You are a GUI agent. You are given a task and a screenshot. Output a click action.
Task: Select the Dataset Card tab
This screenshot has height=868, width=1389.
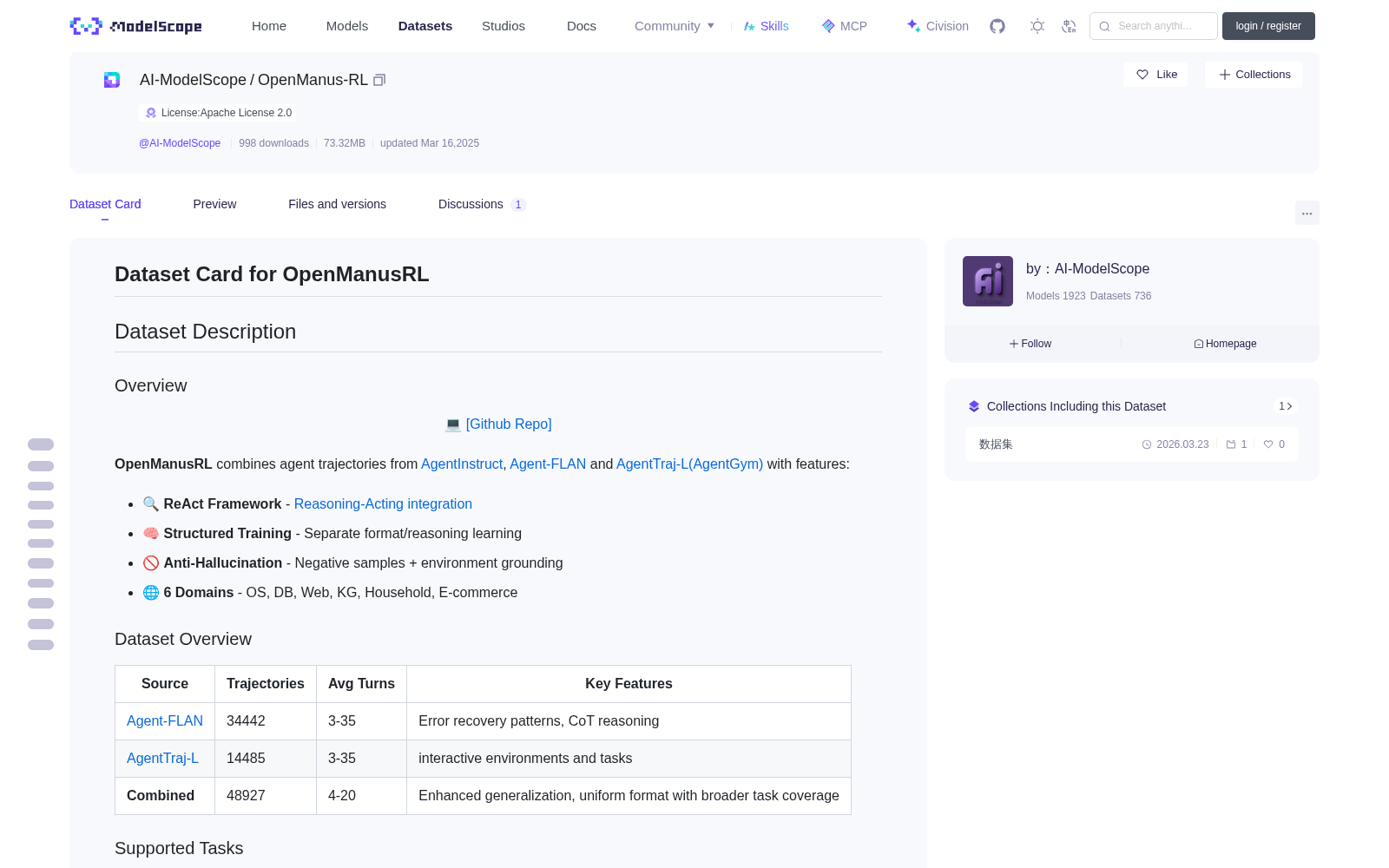pyautogui.click(x=105, y=204)
